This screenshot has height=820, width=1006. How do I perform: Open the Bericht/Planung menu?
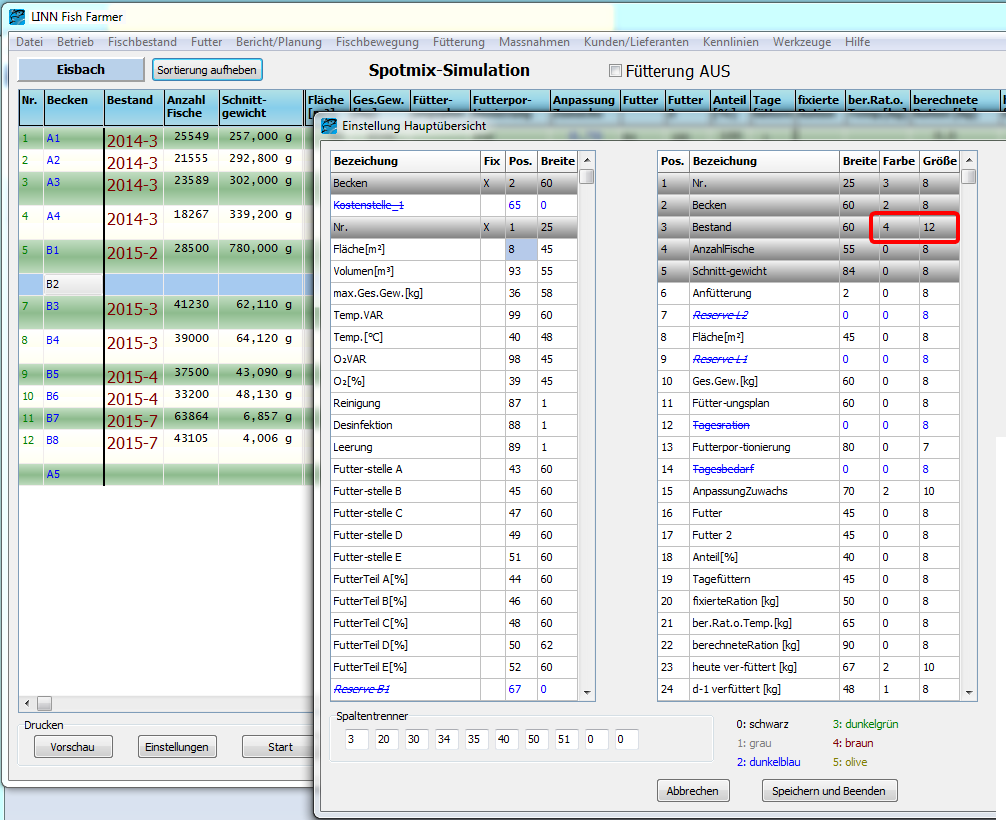coord(278,42)
